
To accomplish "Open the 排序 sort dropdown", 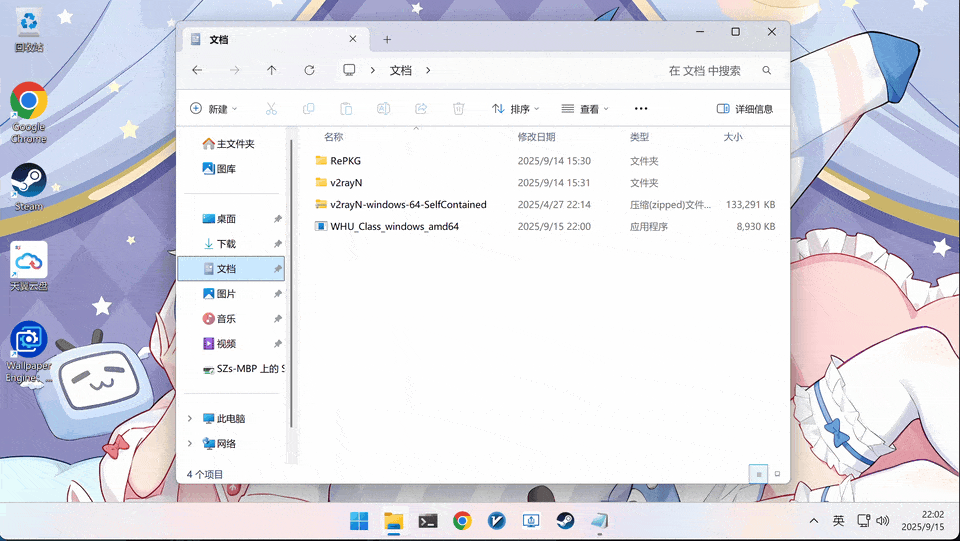I will [516, 109].
